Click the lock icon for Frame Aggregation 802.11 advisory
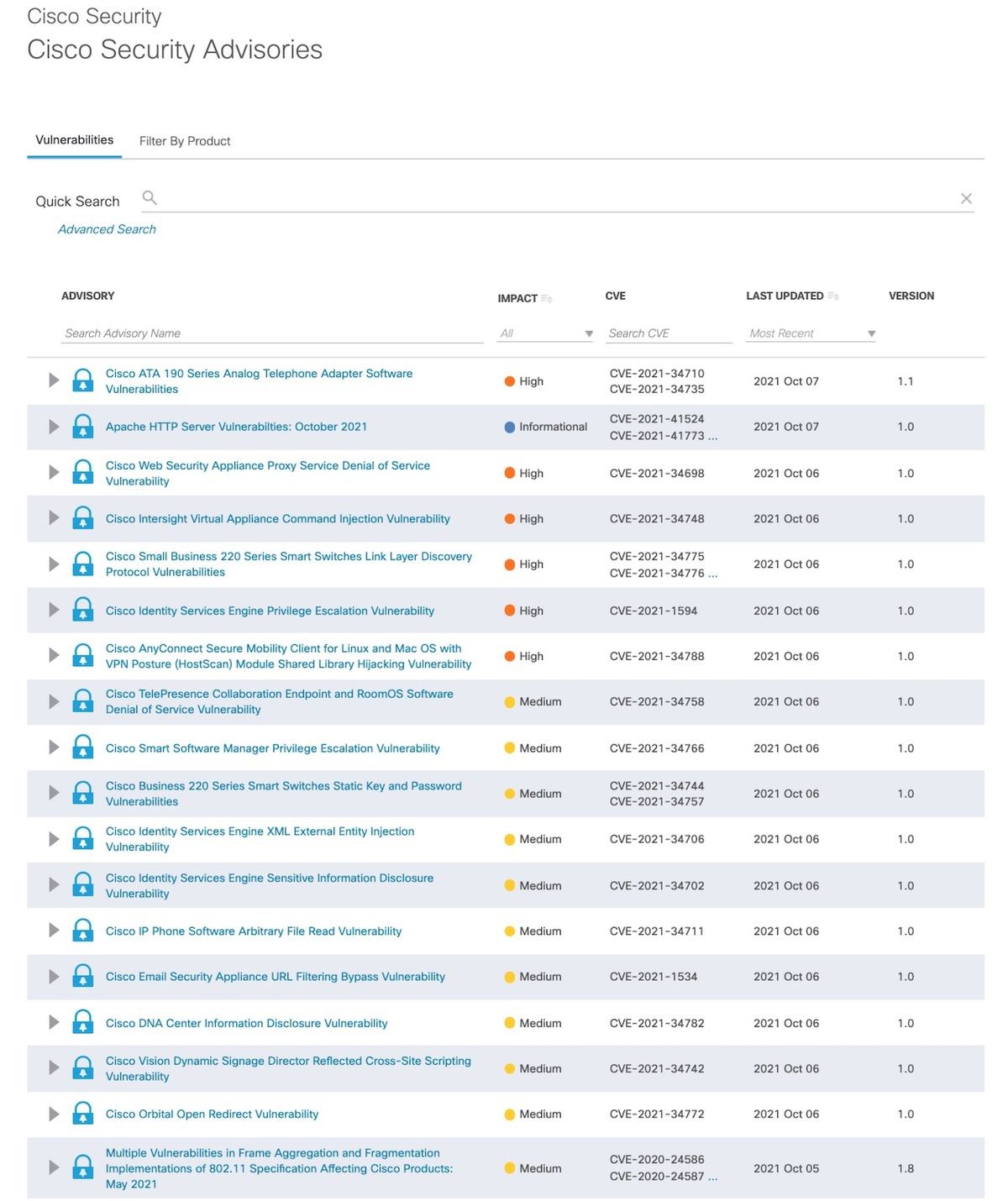This screenshot has width=1008, height=1201. tap(83, 1167)
